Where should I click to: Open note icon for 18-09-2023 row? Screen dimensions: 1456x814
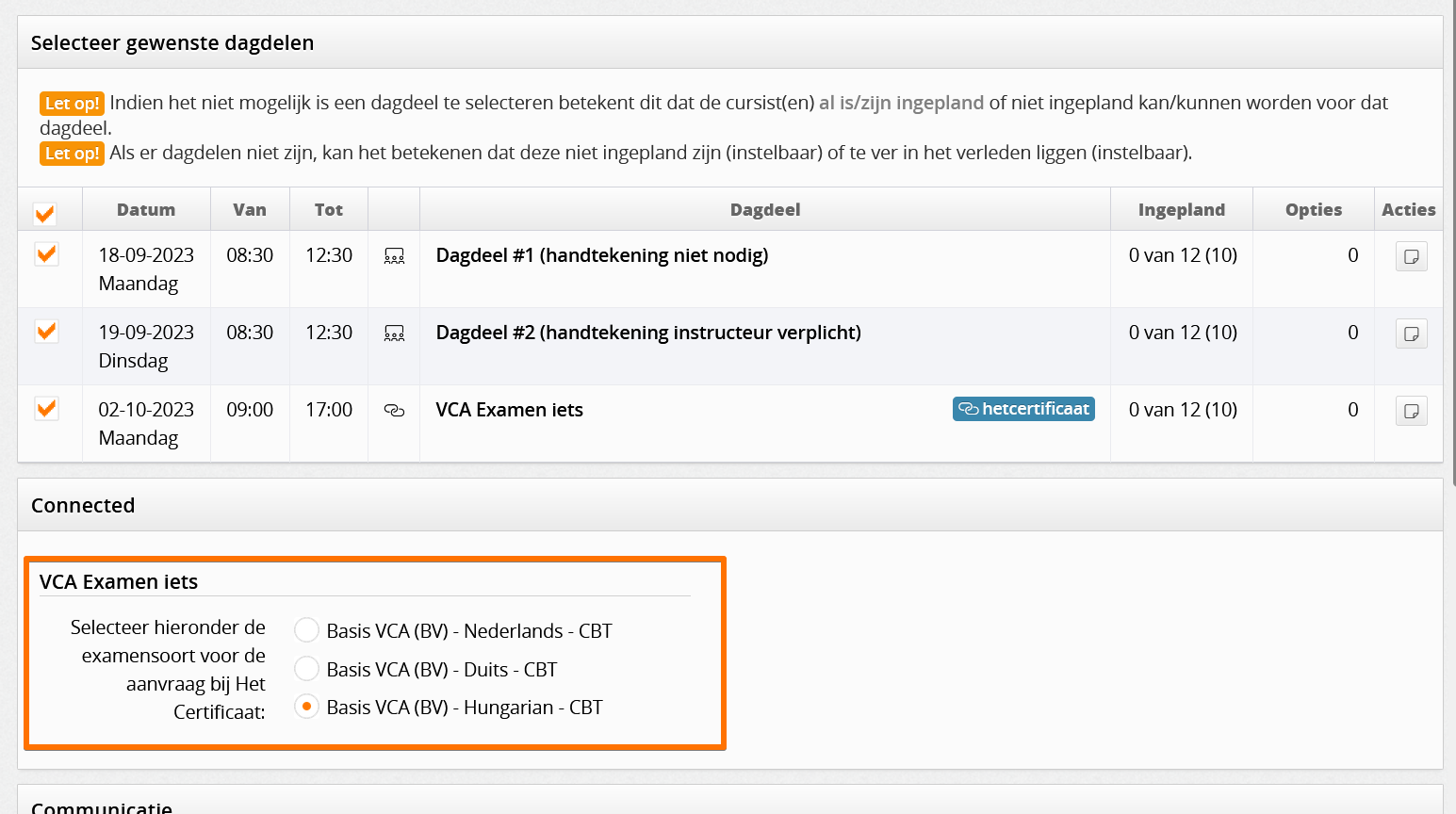(x=1411, y=256)
